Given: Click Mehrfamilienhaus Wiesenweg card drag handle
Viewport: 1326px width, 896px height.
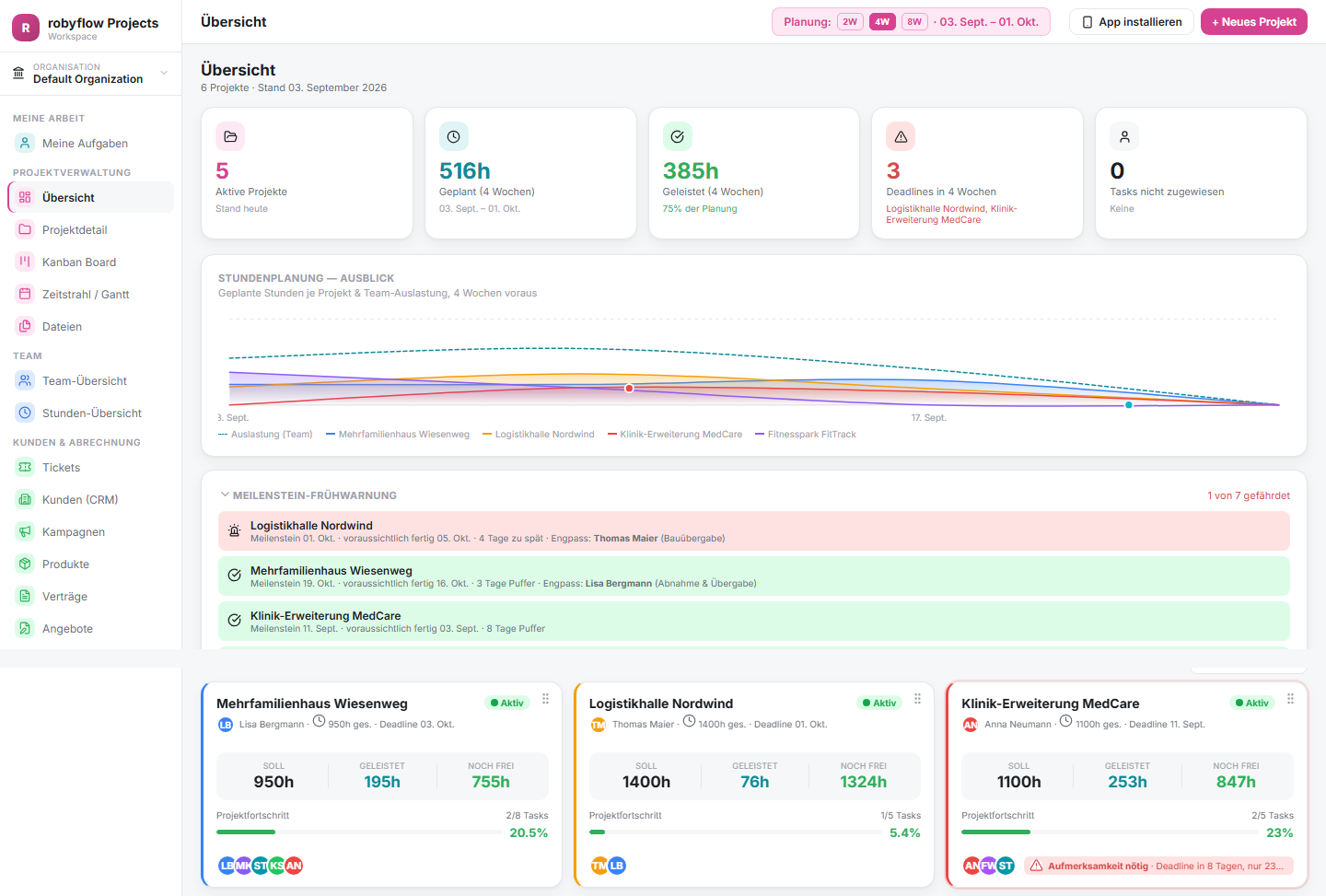Looking at the screenshot, I should (x=546, y=699).
